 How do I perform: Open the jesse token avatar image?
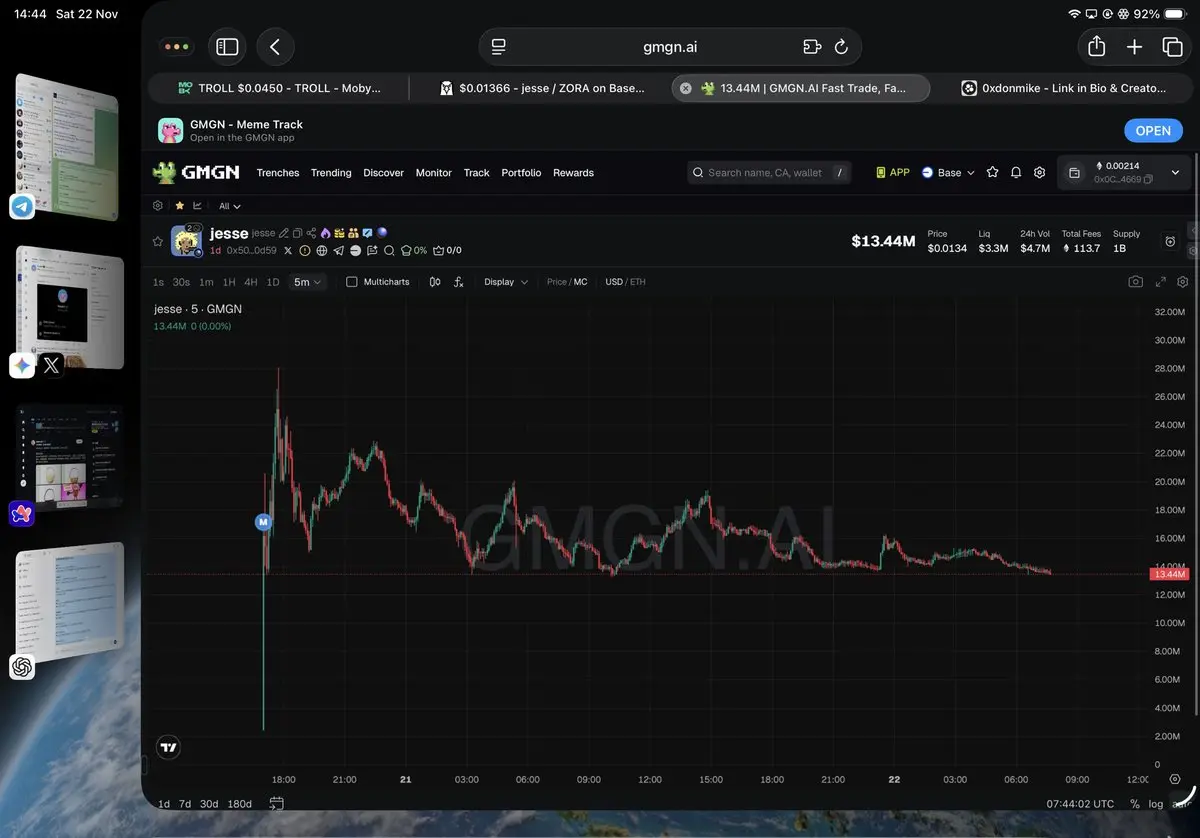click(187, 241)
